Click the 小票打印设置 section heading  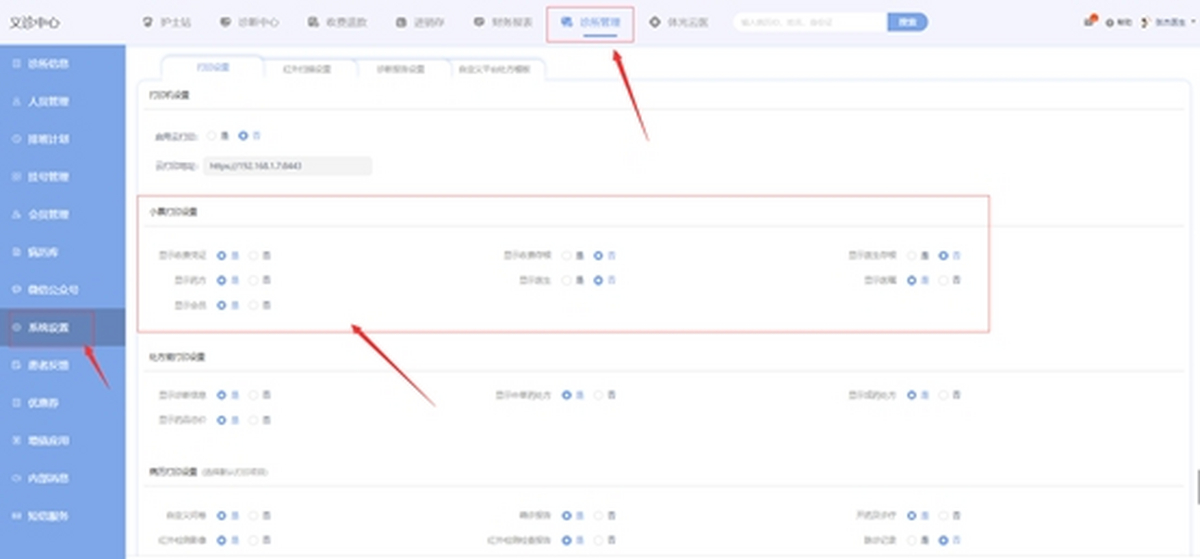coord(173,212)
